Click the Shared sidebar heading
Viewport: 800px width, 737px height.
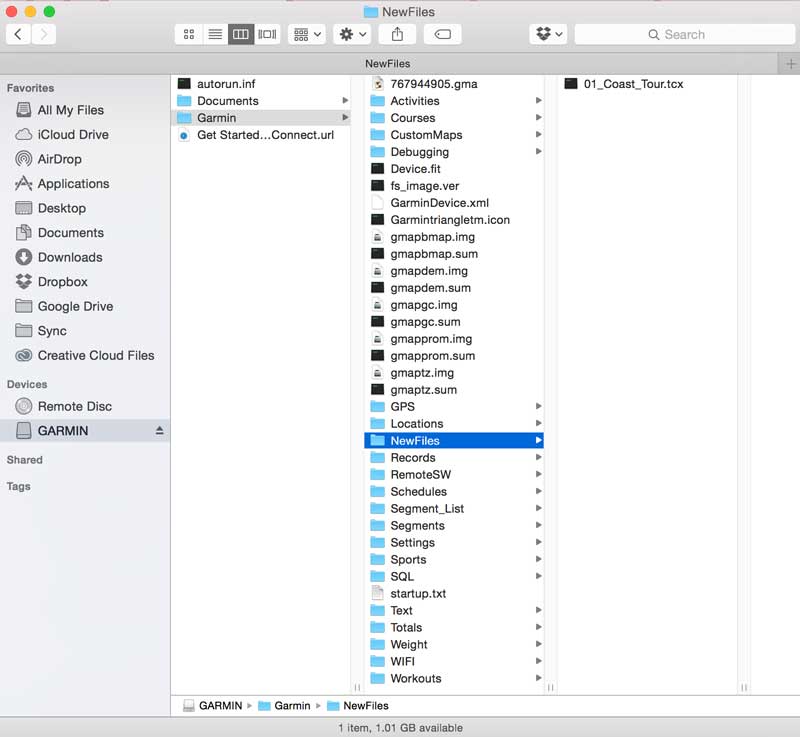(24, 460)
